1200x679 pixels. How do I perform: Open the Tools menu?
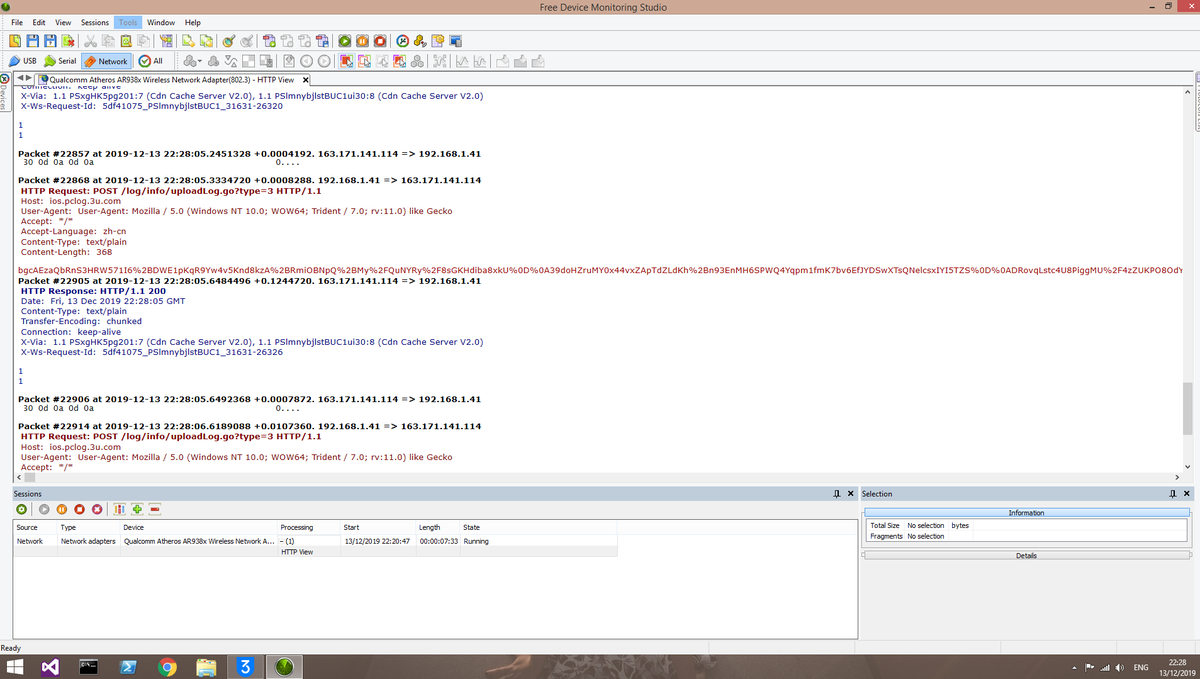128,22
